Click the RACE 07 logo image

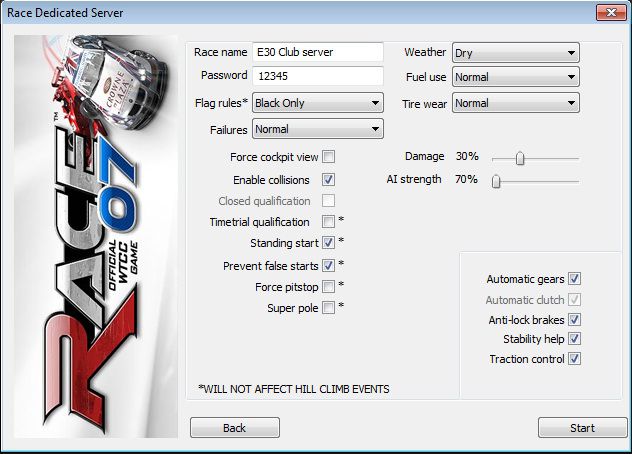click(x=96, y=236)
